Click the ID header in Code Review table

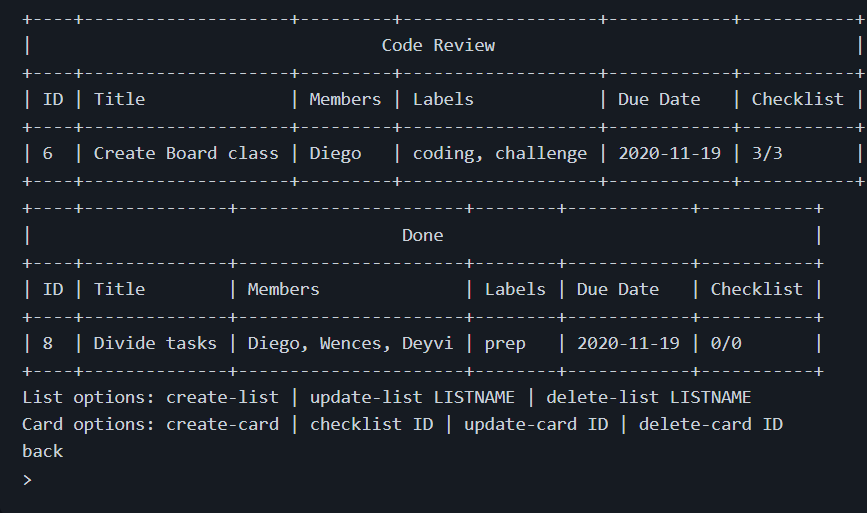53,100
